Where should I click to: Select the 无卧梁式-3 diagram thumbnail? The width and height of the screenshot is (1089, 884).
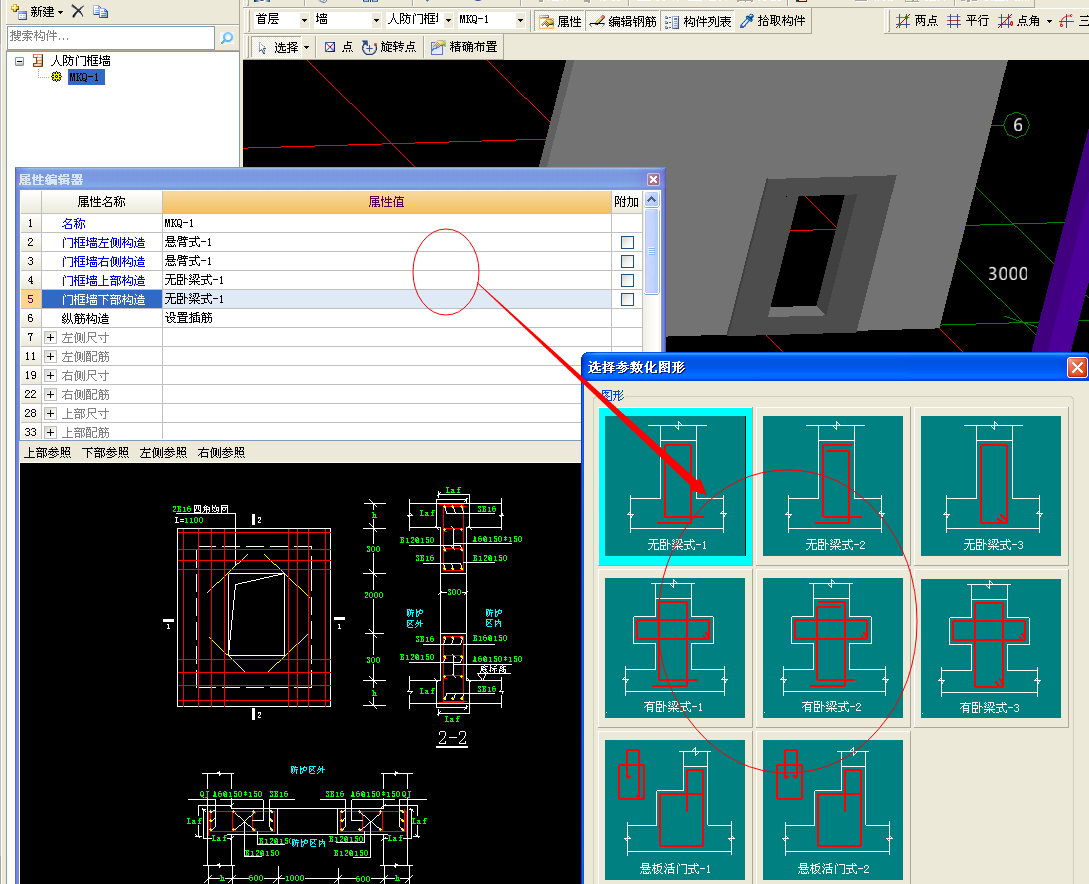coord(990,485)
